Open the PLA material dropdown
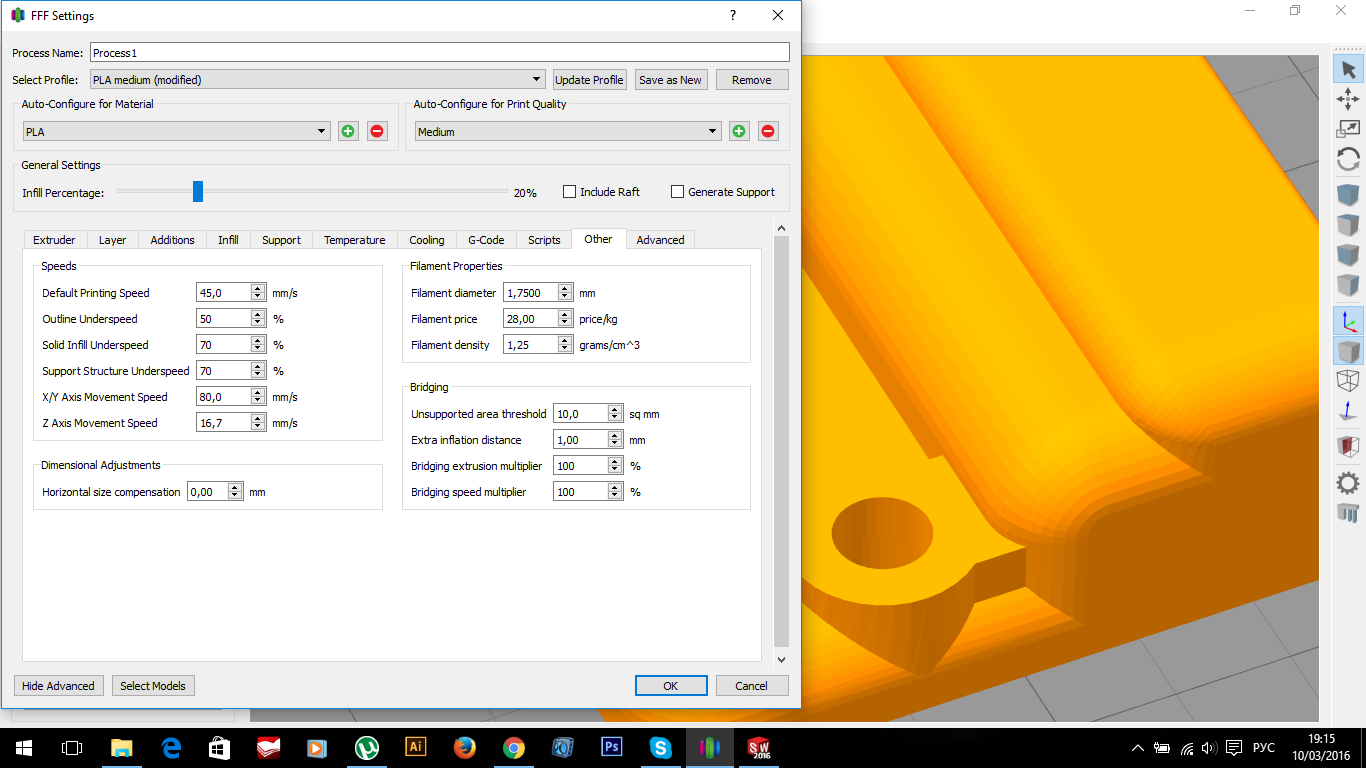 click(176, 131)
